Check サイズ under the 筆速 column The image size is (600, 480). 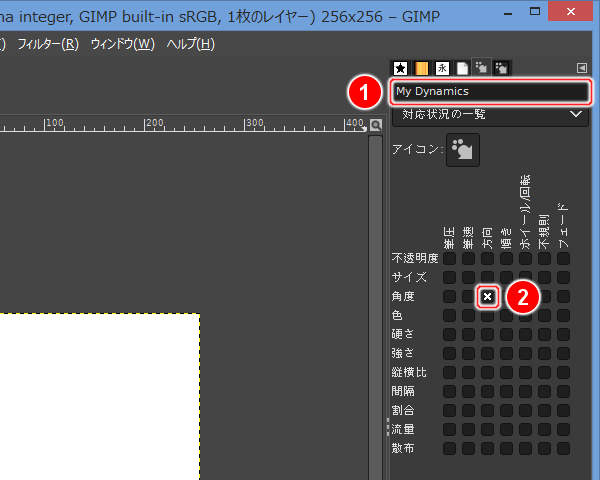tap(468, 277)
